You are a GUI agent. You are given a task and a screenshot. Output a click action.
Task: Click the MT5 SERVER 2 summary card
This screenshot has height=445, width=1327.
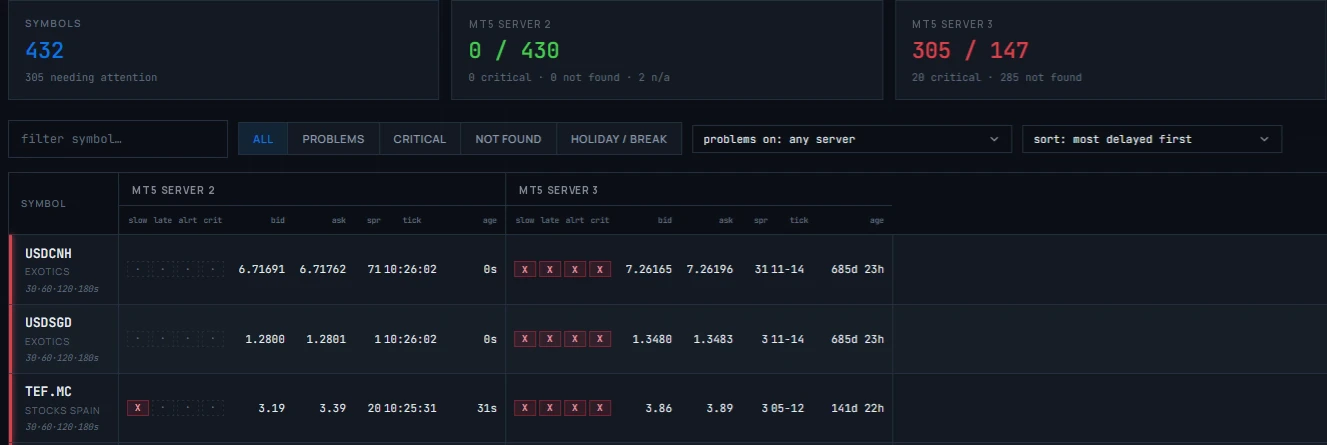(667, 49)
